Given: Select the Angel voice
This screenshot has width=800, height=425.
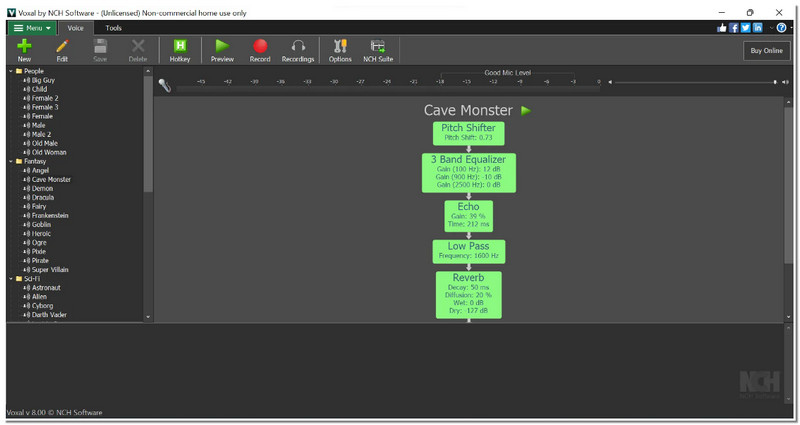Looking at the screenshot, I should point(40,170).
